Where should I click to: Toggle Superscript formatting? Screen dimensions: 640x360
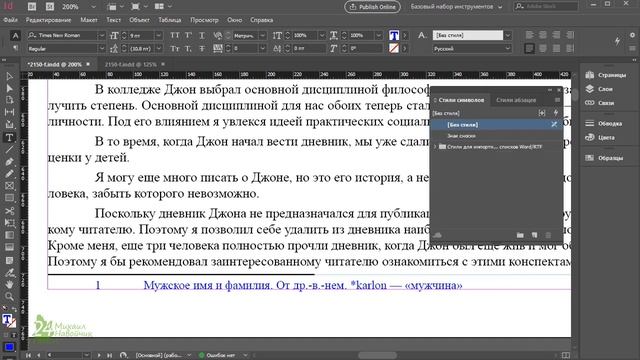[x=188, y=36]
